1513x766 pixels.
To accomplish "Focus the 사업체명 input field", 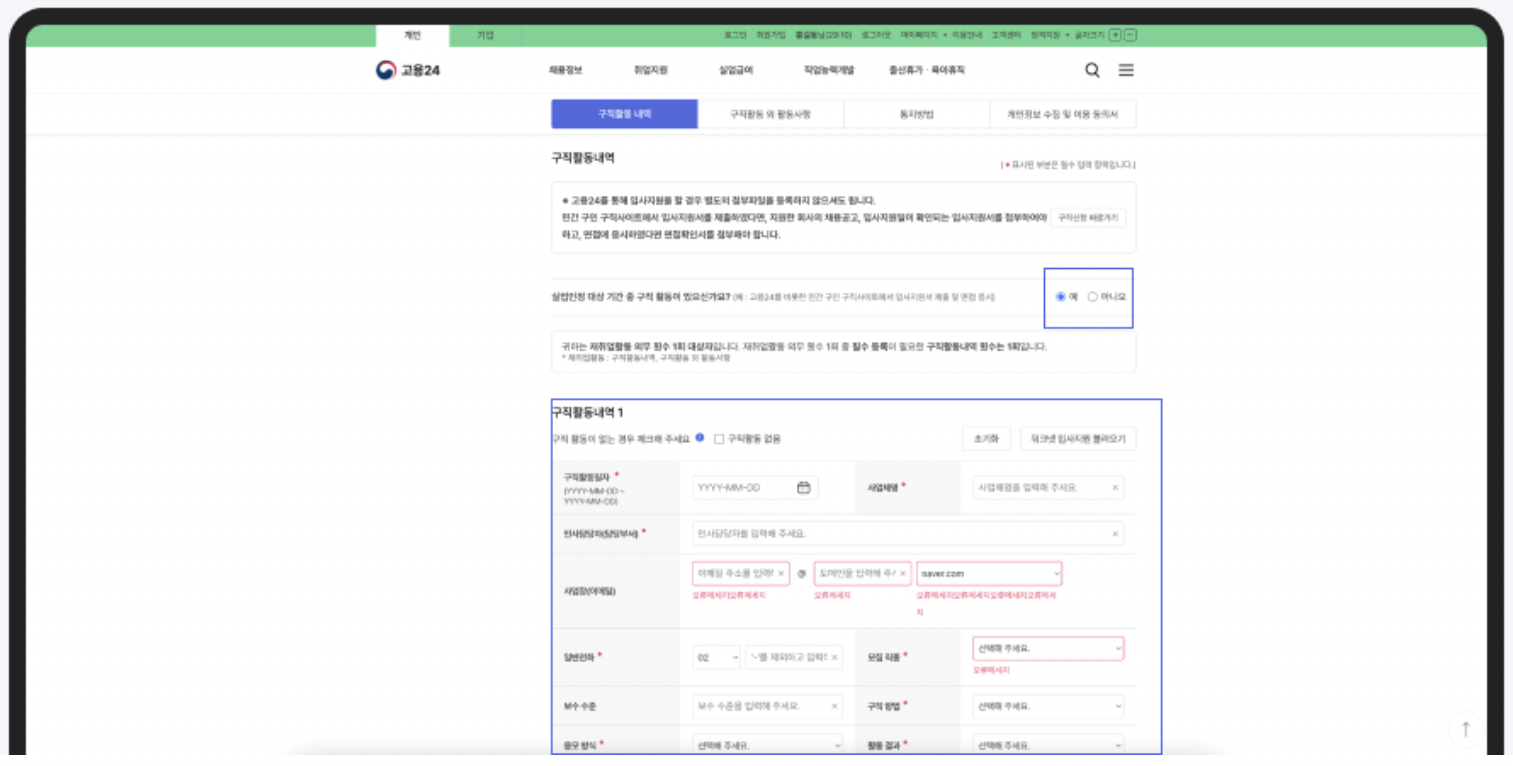I will 1048,488.
